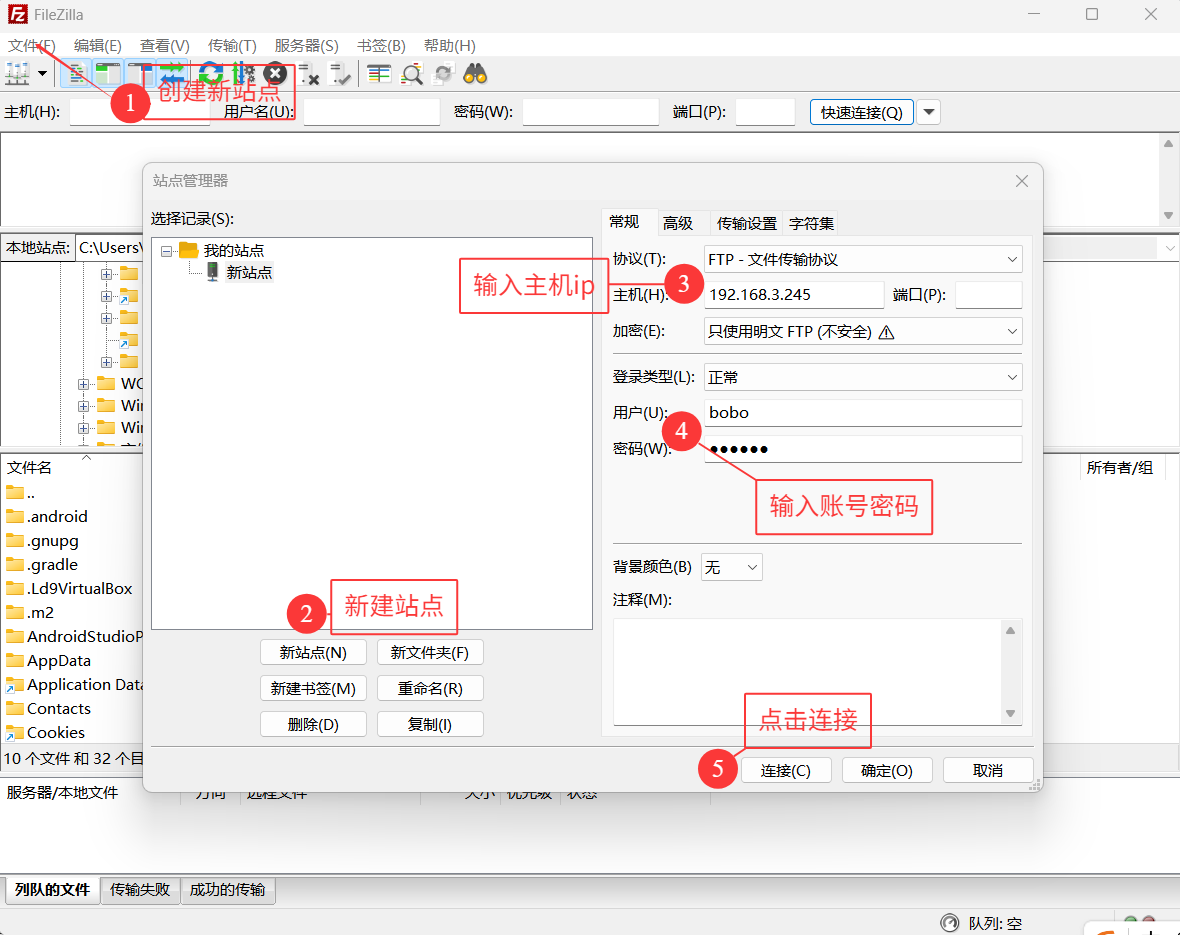
Task: Open the 文件(F) menu
Action: coord(31,46)
